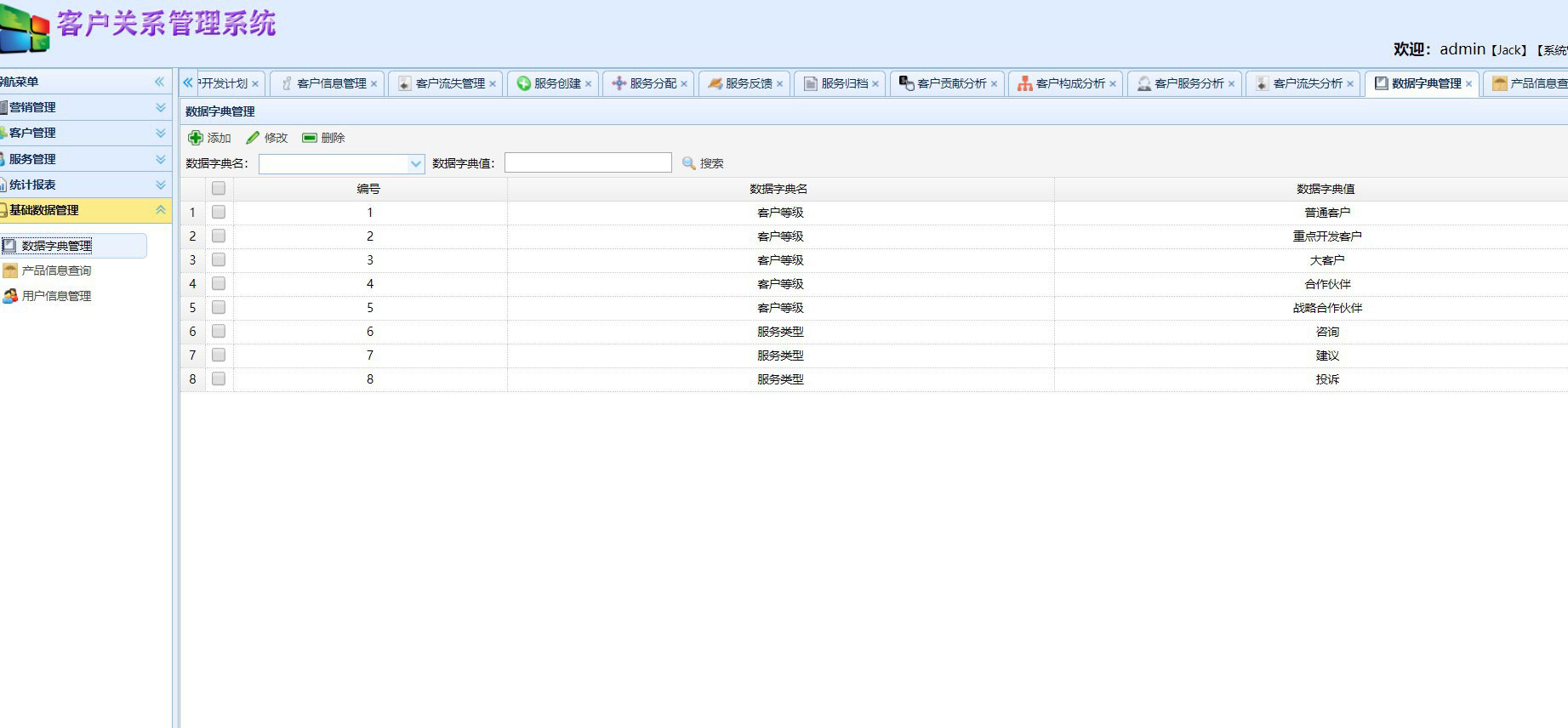Collapse the navigation menu sidebar
1568x728 pixels.
click(159, 82)
